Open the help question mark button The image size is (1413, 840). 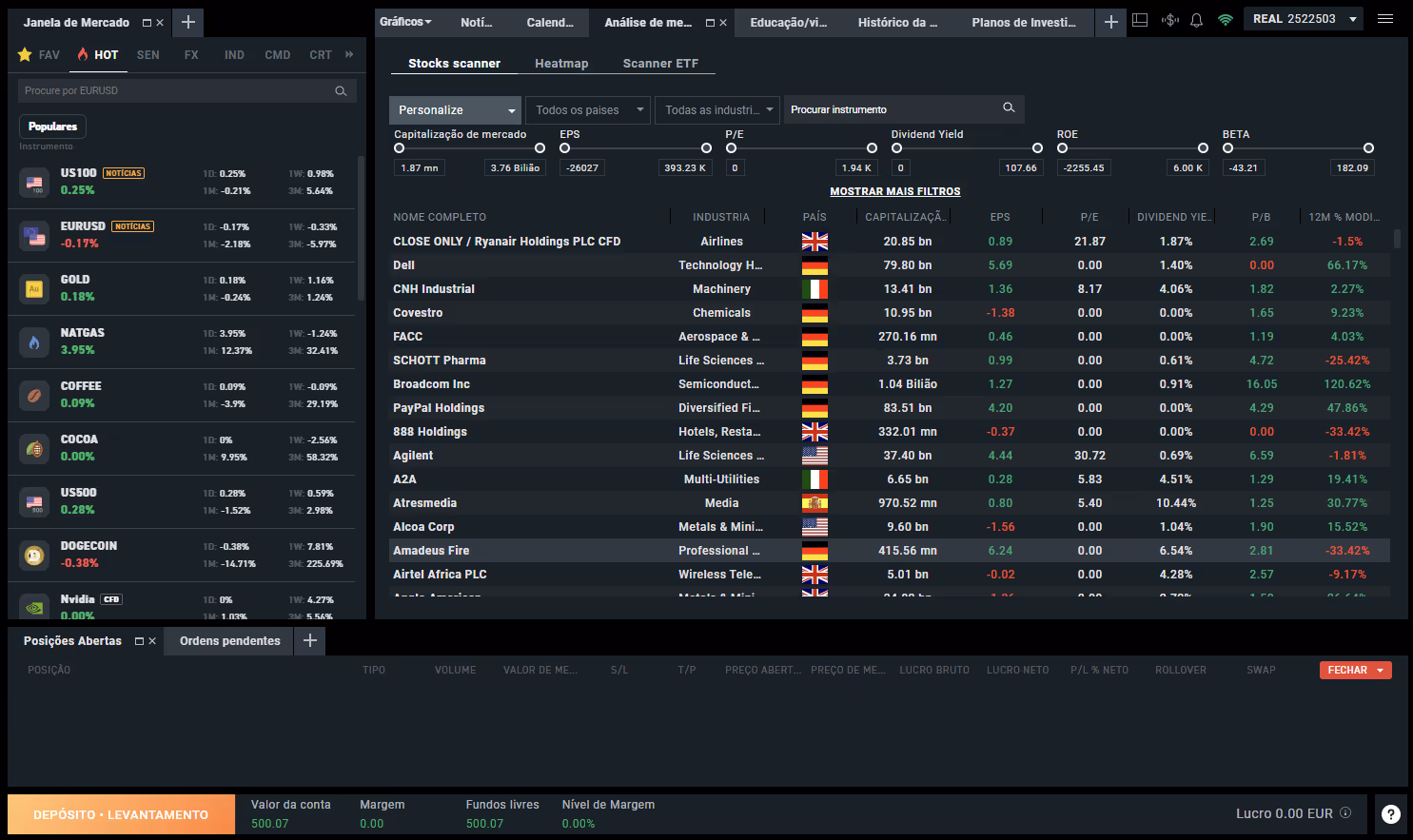pyautogui.click(x=1390, y=814)
